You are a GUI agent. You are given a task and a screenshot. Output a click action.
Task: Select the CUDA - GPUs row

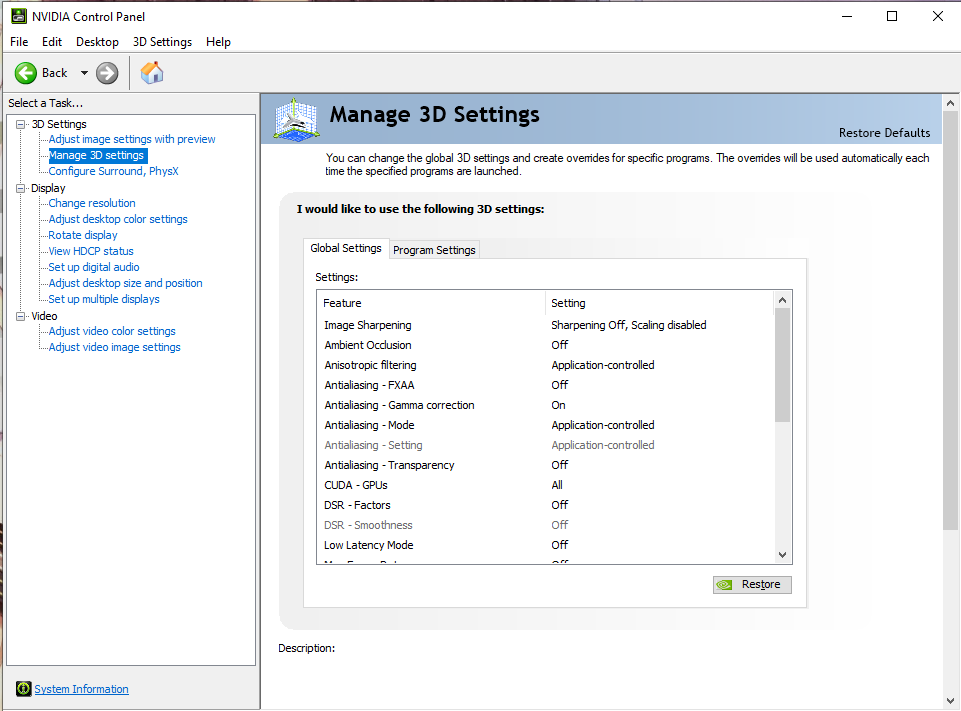click(545, 485)
